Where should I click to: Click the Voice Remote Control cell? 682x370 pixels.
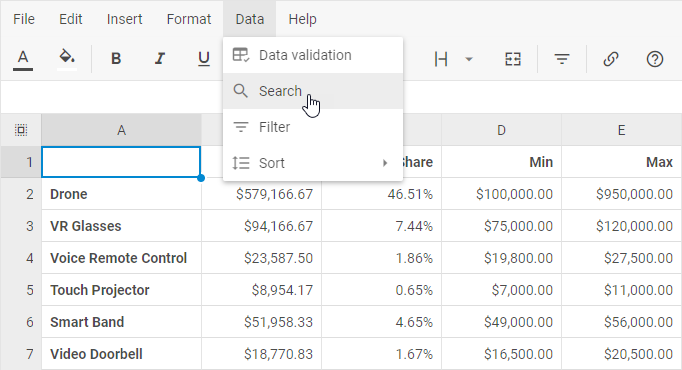pos(121,258)
